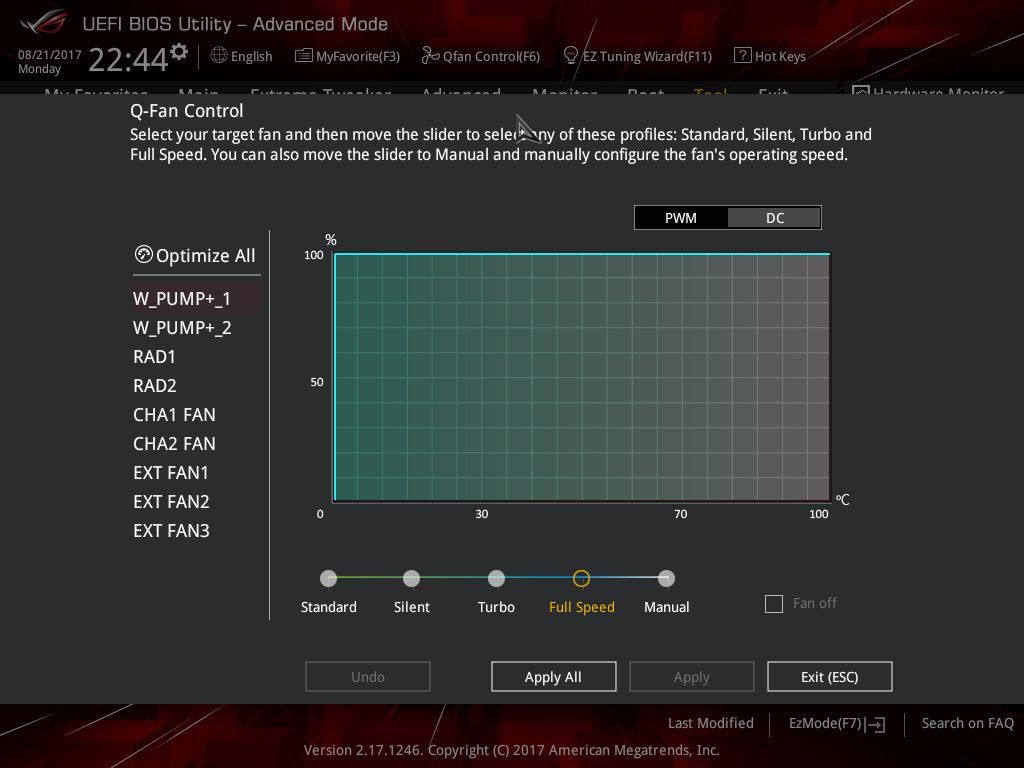Select EXT FAN2 entry
The height and width of the screenshot is (768, 1024).
(171, 502)
